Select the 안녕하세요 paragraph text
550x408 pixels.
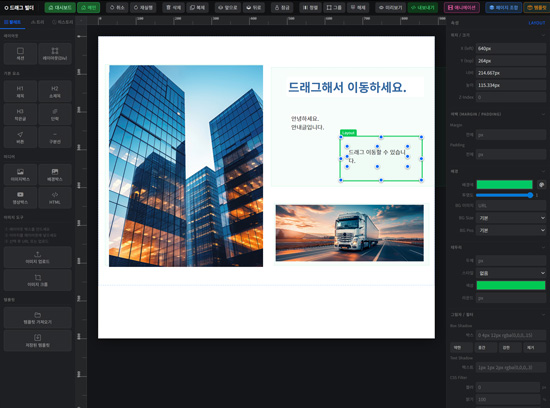(307, 123)
